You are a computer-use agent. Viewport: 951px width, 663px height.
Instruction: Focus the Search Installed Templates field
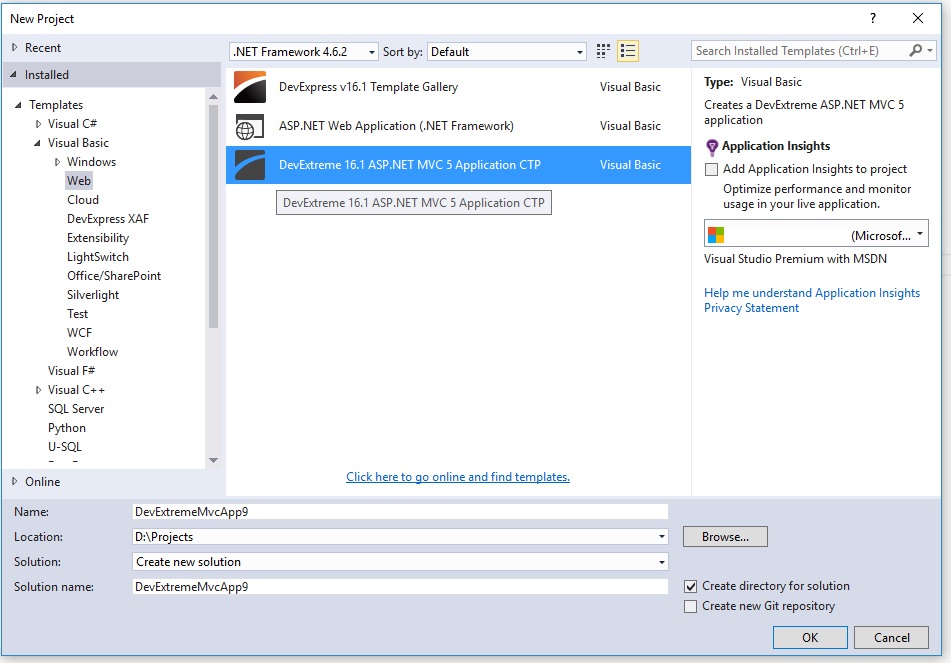click(x=799, y=51)
